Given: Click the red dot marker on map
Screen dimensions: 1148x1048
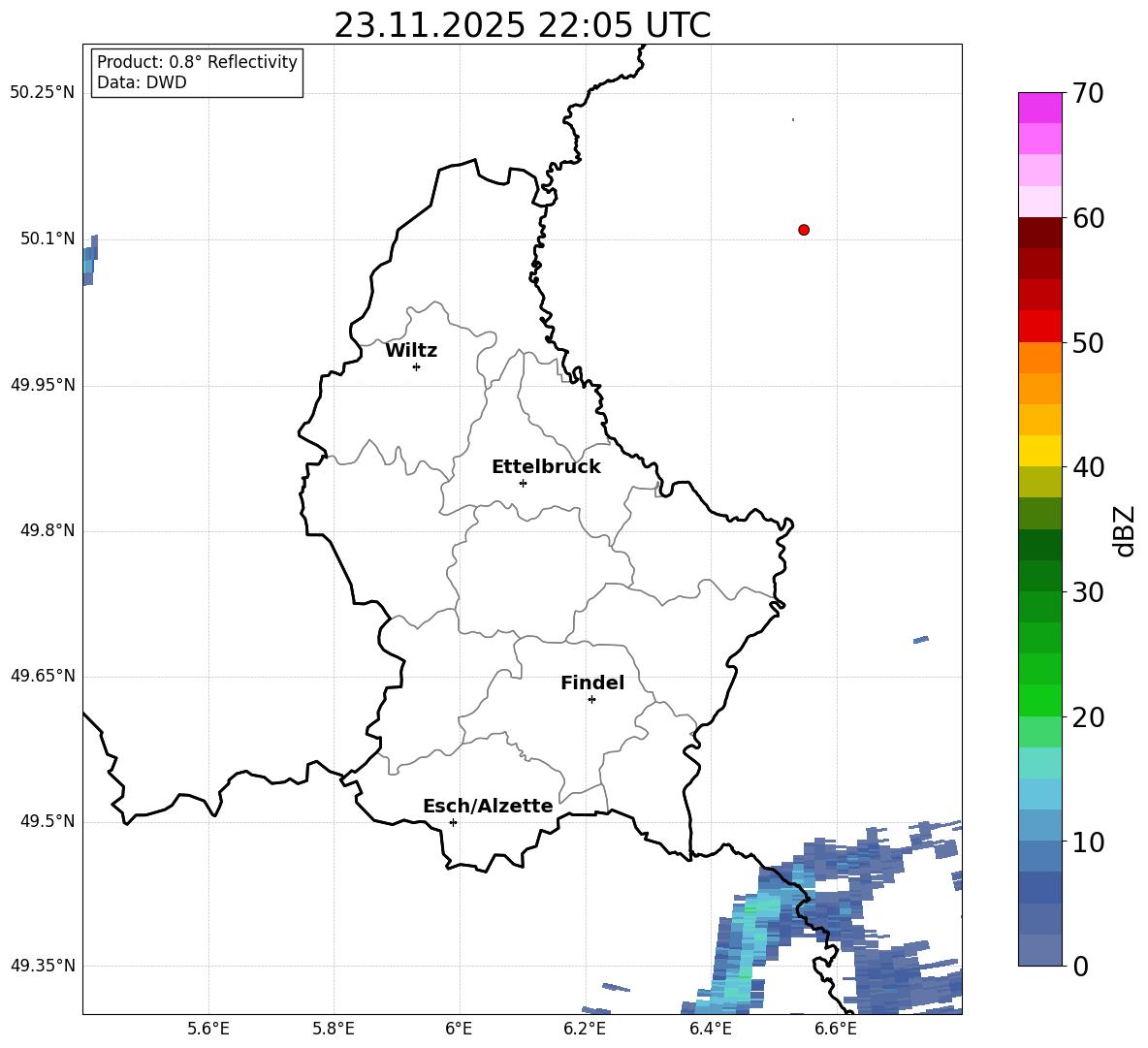Looking at the screenshot, I should [804, 230].
